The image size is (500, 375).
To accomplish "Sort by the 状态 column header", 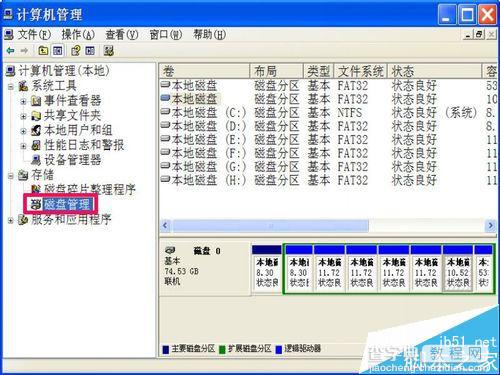I will (x=434, y=71).
